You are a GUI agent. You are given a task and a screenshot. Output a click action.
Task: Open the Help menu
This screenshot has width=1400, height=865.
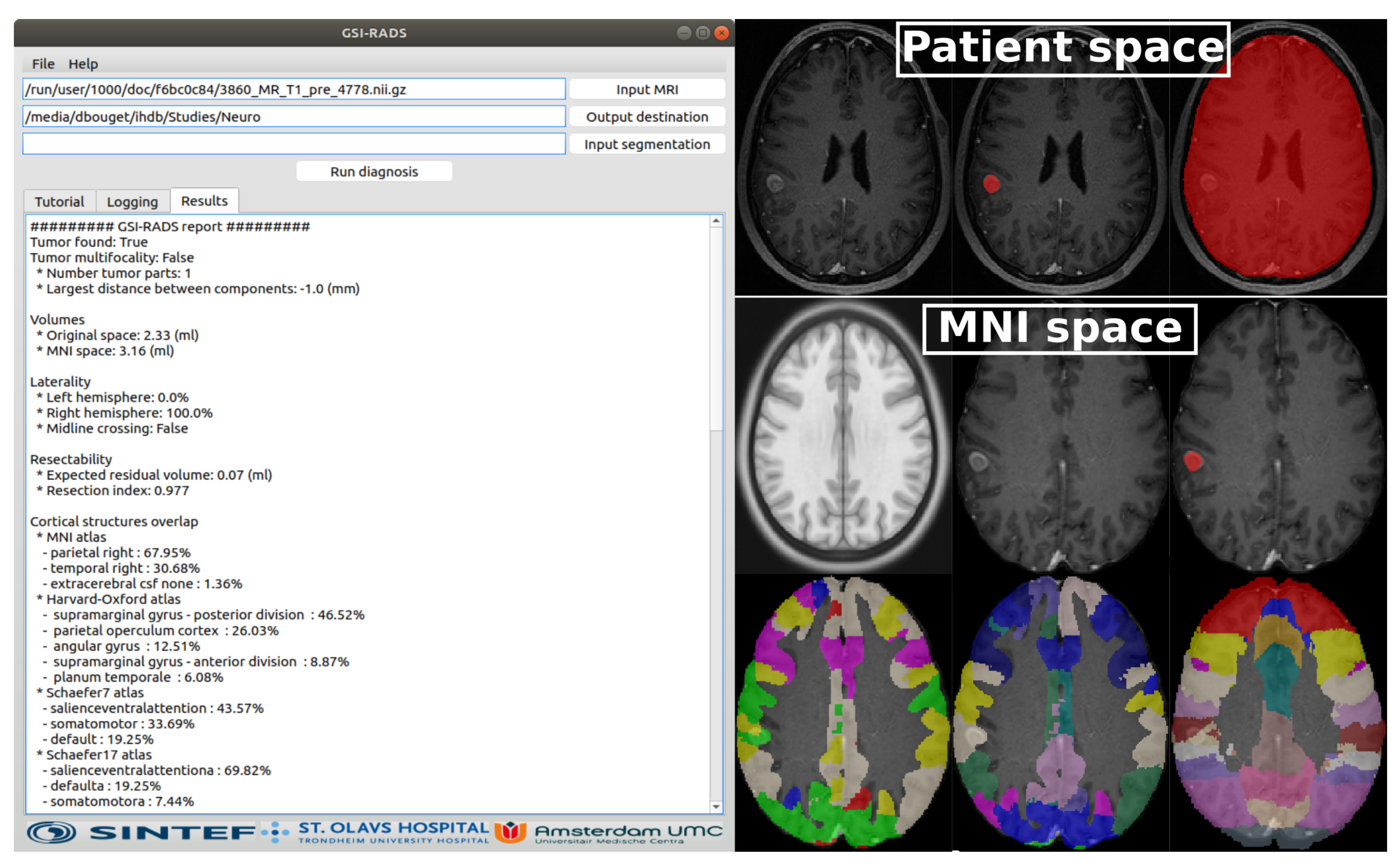(83, 64)
